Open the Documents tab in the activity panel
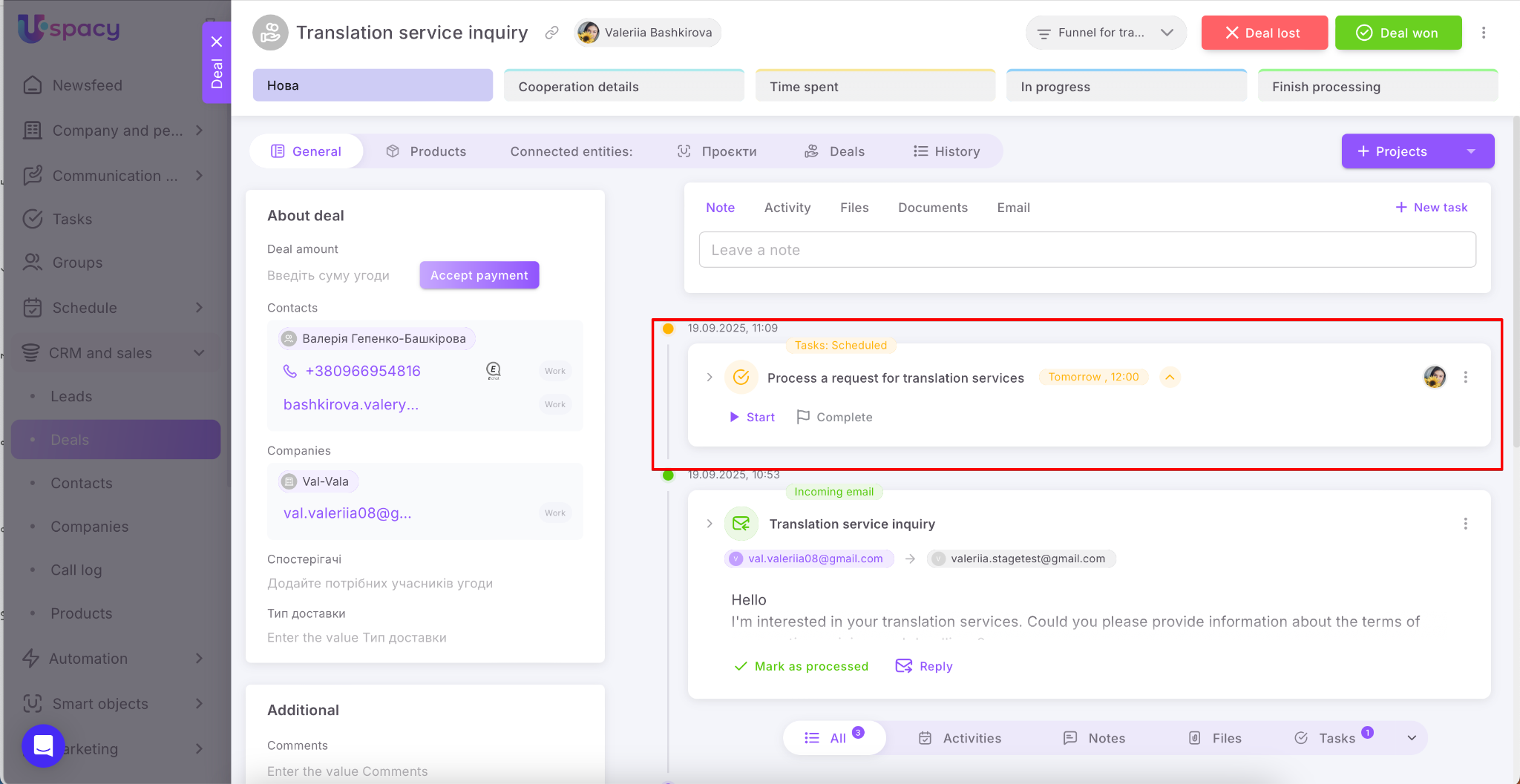Viewport: 1520px width, 784px height. click(x=932, y=208)
